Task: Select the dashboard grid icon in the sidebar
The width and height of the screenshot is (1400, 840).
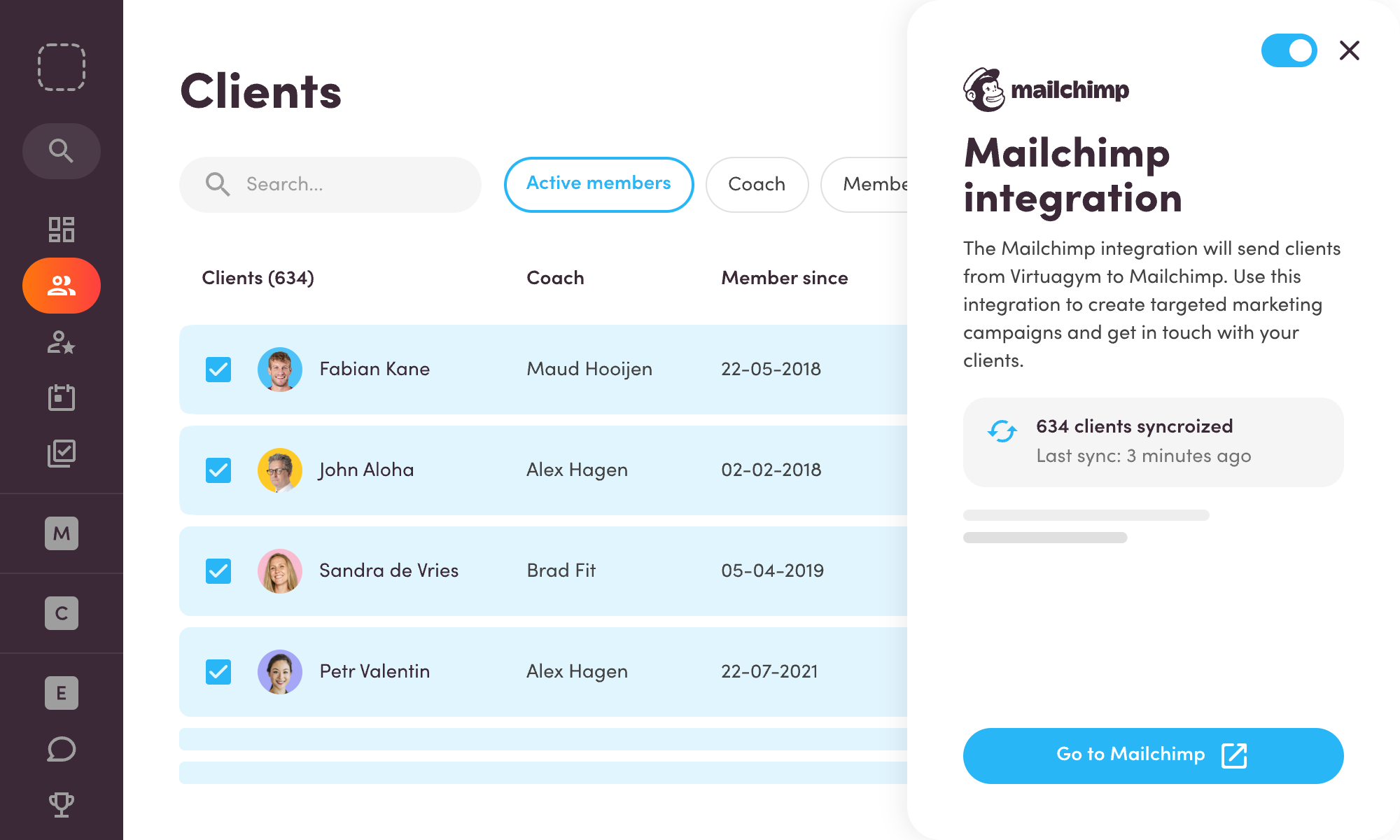Action: click(62, 230)
